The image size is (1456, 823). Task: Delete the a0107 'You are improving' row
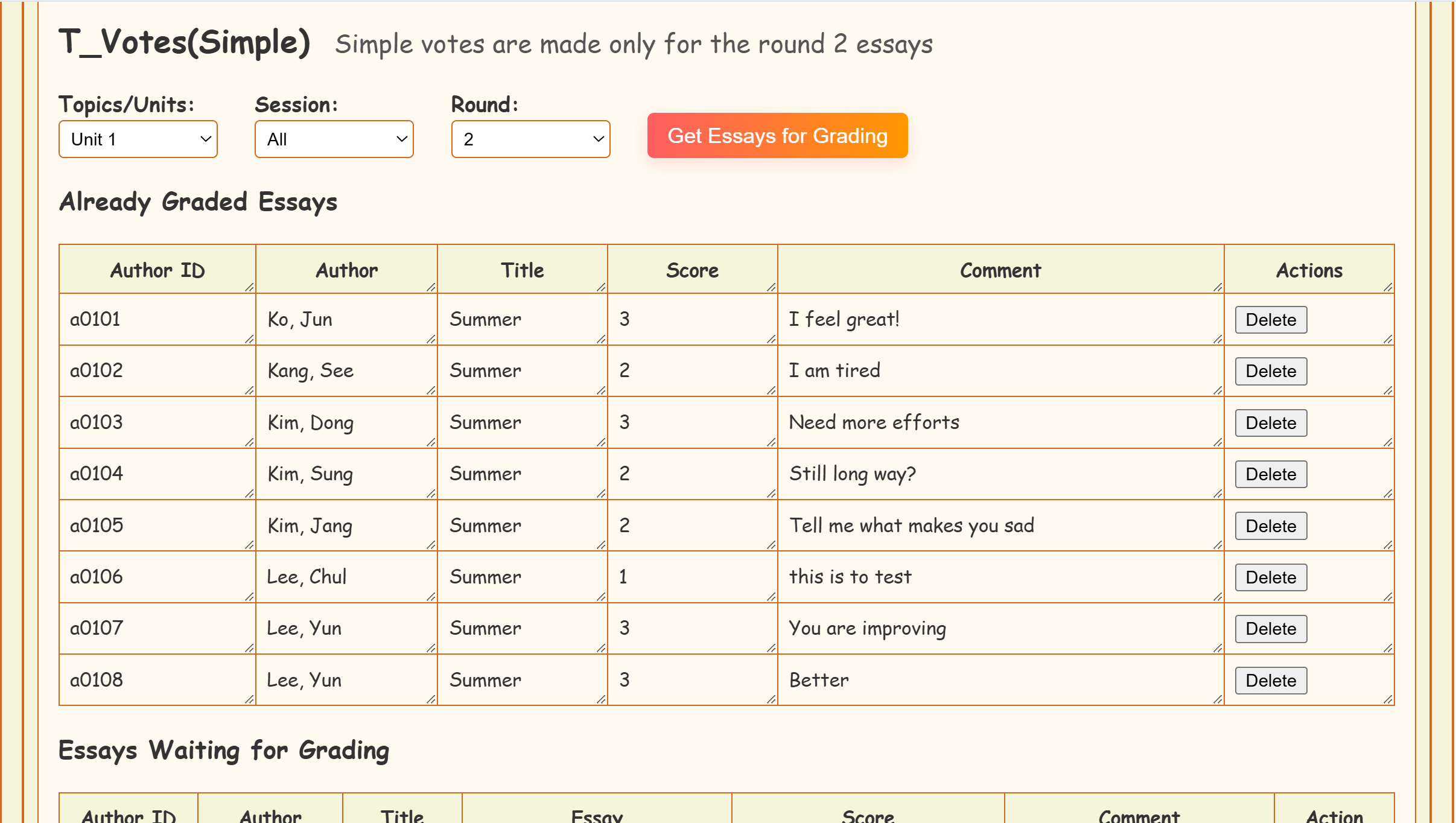click(1270, 629)
